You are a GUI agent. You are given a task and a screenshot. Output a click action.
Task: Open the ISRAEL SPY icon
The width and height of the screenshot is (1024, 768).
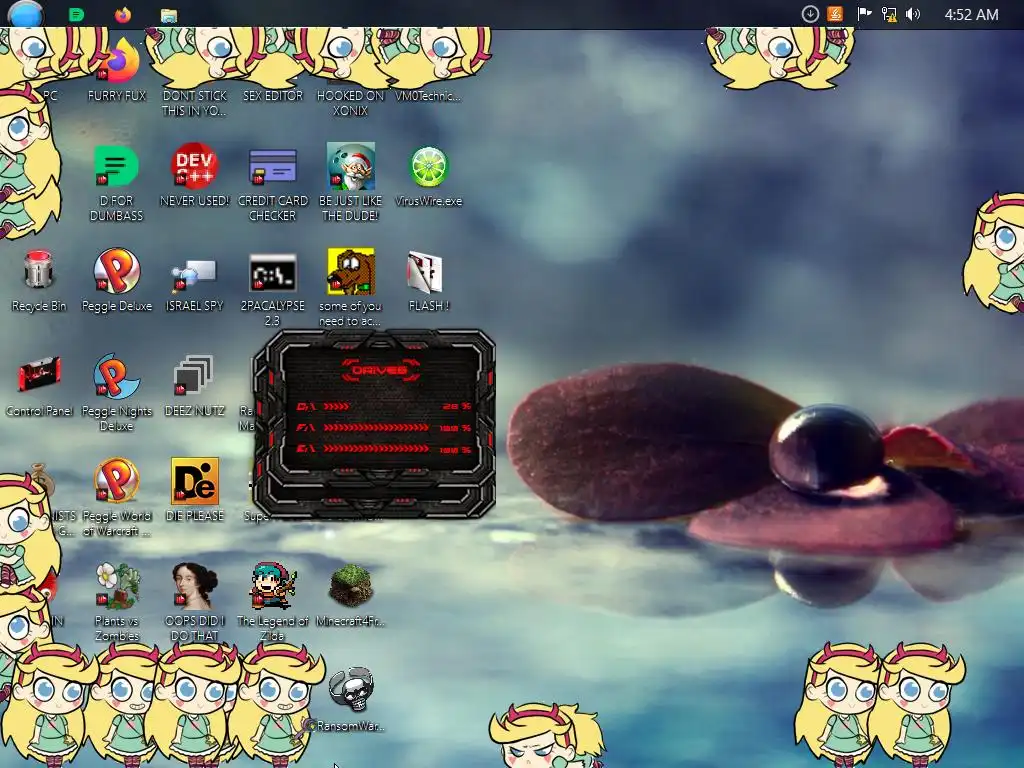[x=194, y=274]
